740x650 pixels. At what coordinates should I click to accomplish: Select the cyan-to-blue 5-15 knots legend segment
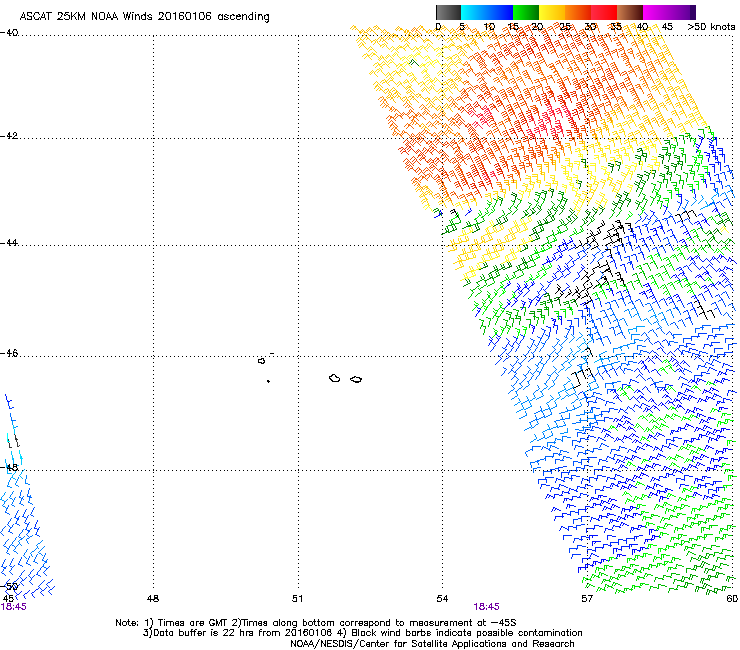[487, 12]
